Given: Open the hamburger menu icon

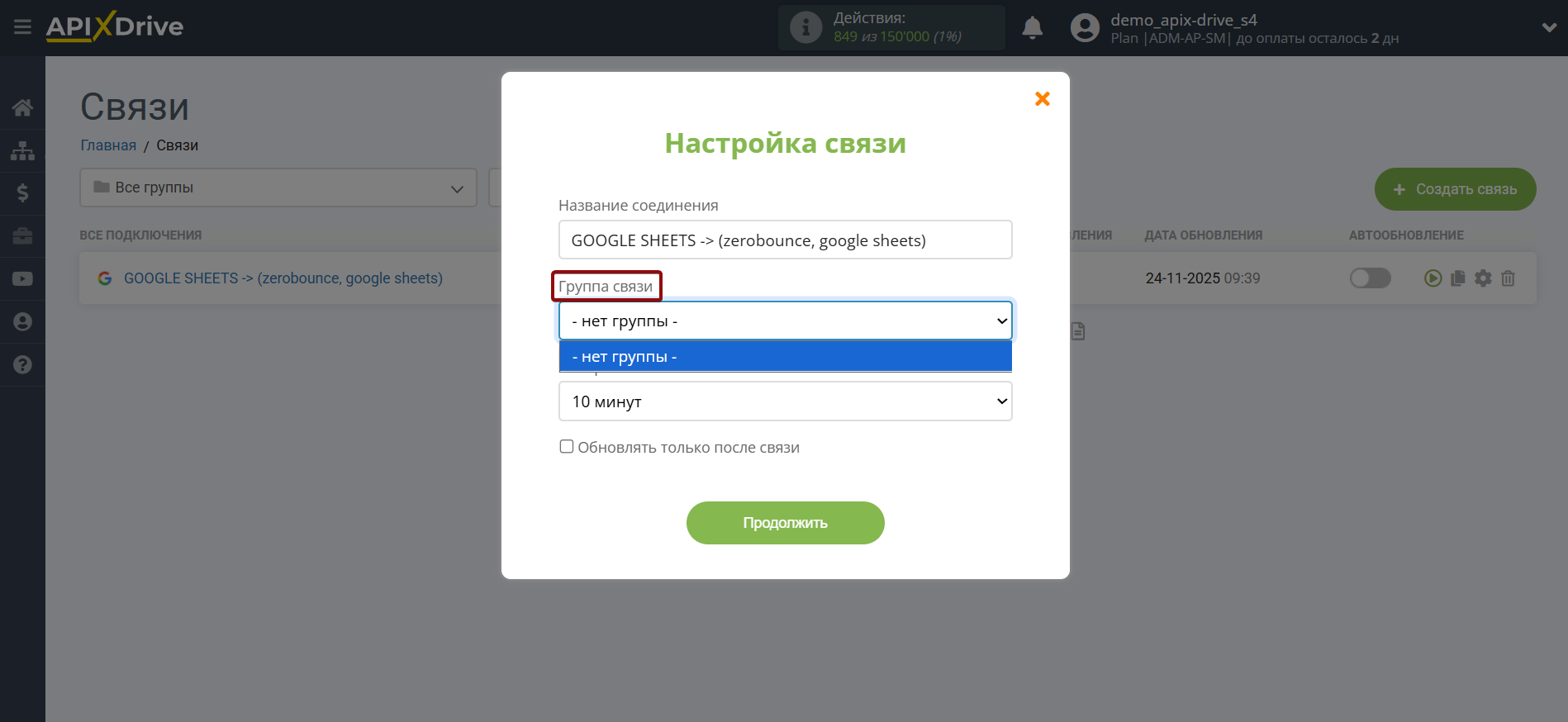Looking at the screenshot, I should (22, 27).
